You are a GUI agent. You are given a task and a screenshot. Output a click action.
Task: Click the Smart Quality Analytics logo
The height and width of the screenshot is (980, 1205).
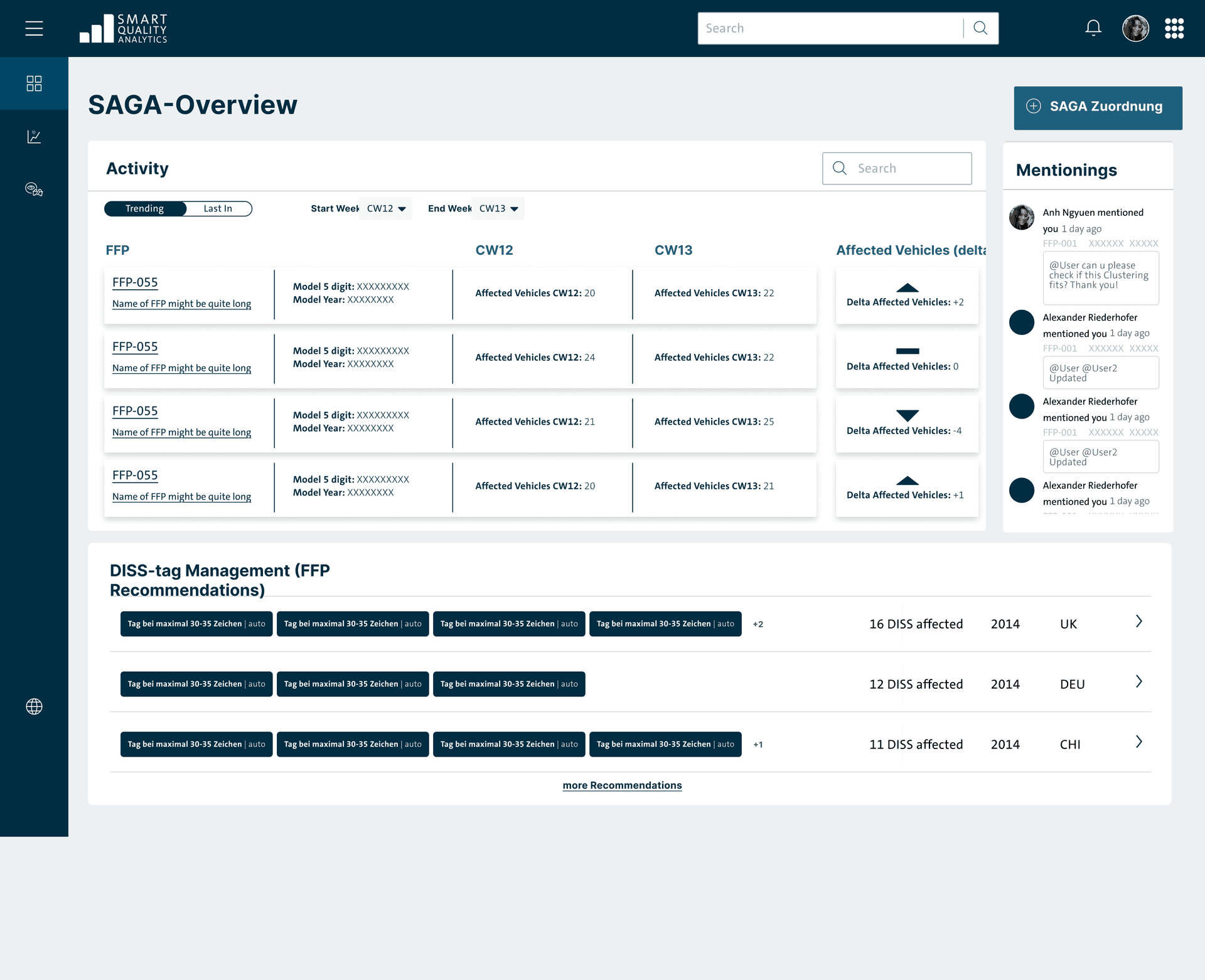click(x=123, y=28)
